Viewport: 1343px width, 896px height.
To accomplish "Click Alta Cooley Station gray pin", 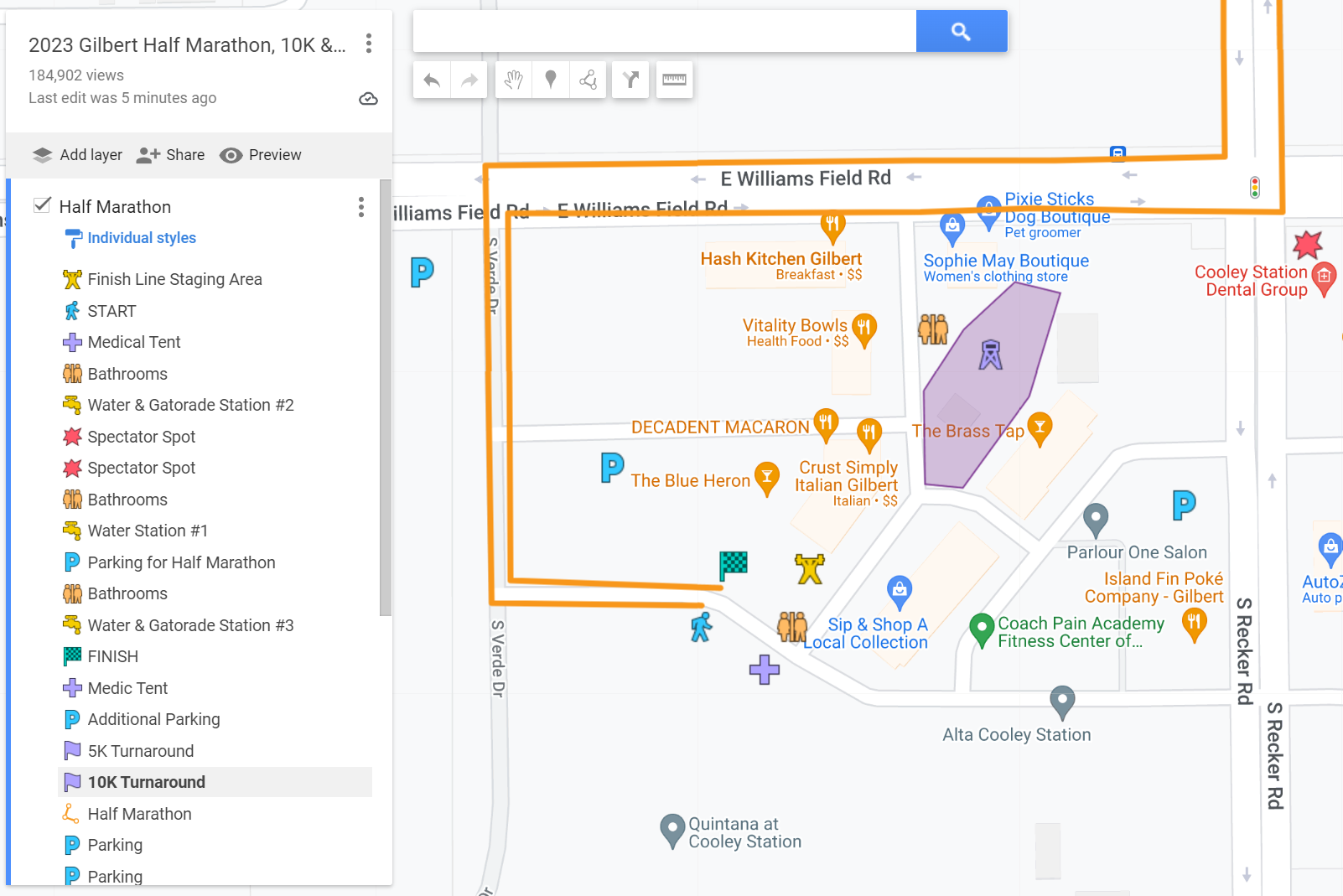I will click(1062, 702).
